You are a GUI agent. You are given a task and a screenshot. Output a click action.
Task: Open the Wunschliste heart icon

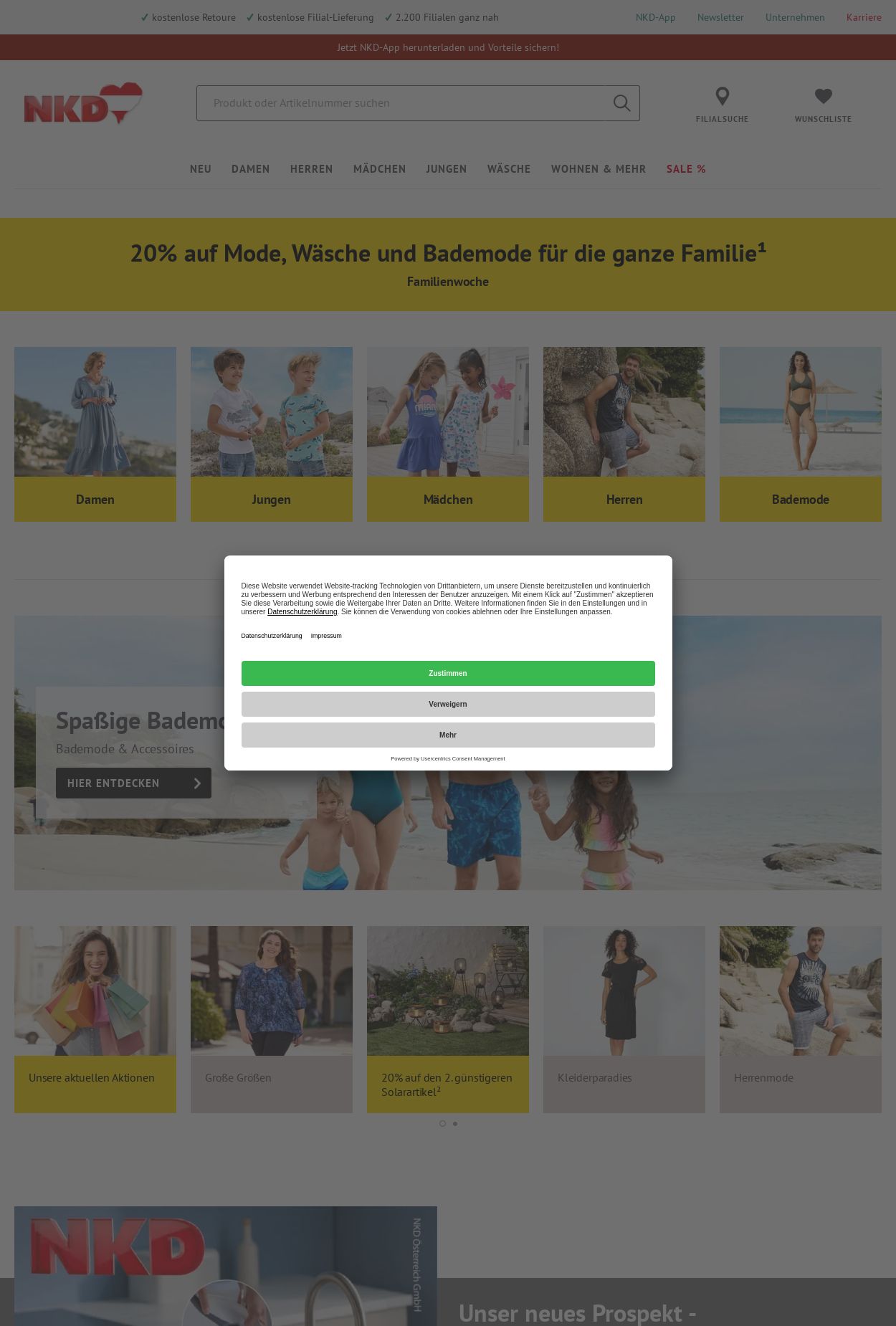[823, 96]
